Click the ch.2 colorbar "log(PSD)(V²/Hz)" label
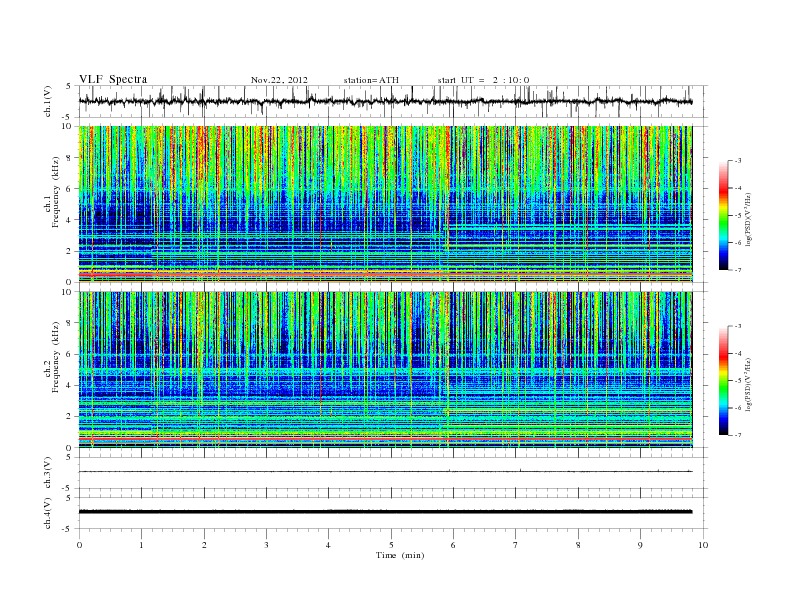The image size is (792, 612). 747,383
